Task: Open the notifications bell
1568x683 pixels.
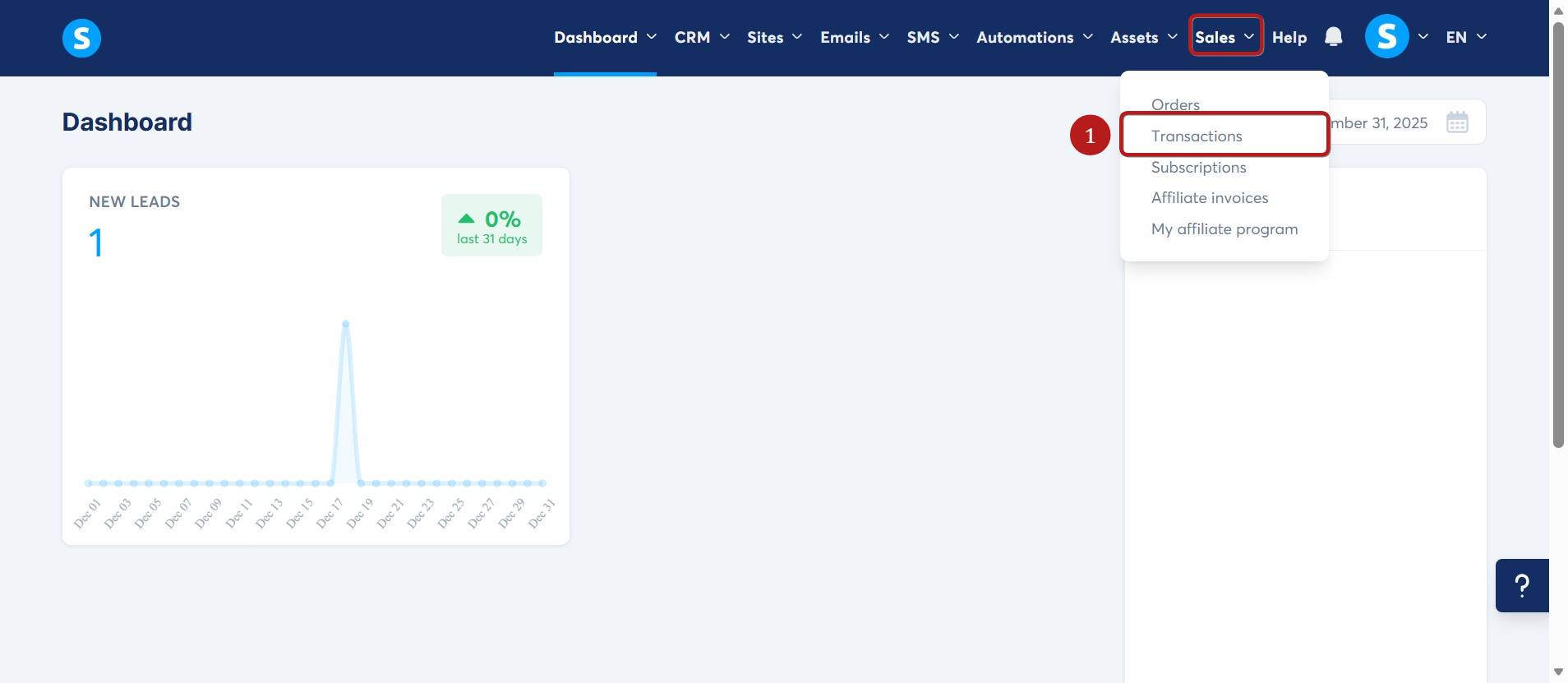Action: tap(1333, 37)
